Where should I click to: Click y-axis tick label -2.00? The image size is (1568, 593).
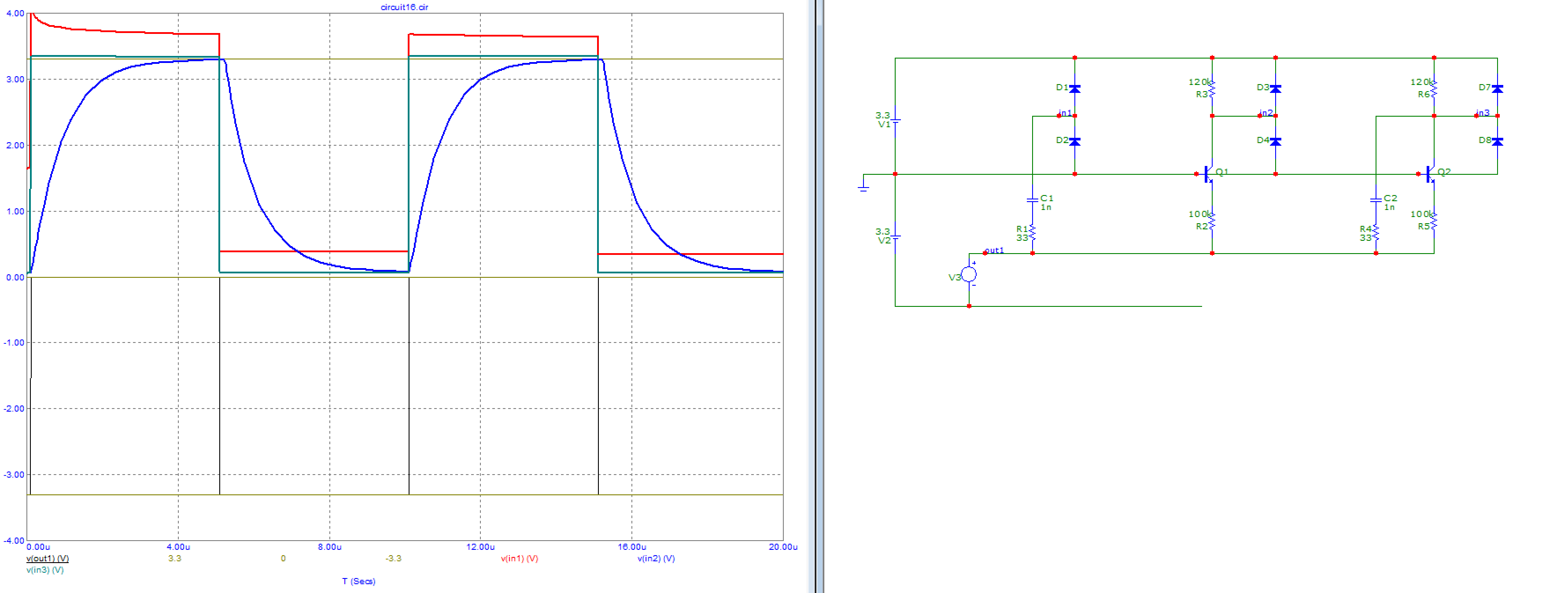pyautogui.click(x=14, y=409)
